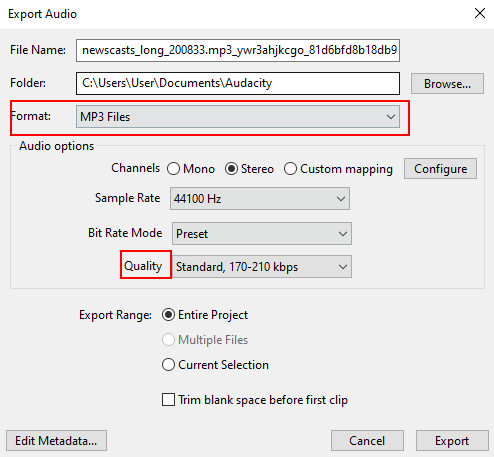
Task: Click the Export Audio title text
Action: [42, 14]
